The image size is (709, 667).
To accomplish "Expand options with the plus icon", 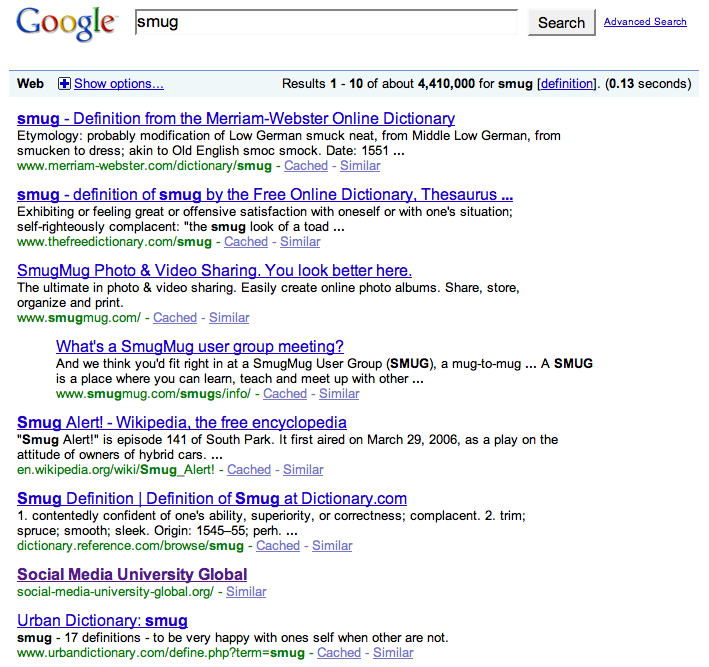I will pos(65,84).
